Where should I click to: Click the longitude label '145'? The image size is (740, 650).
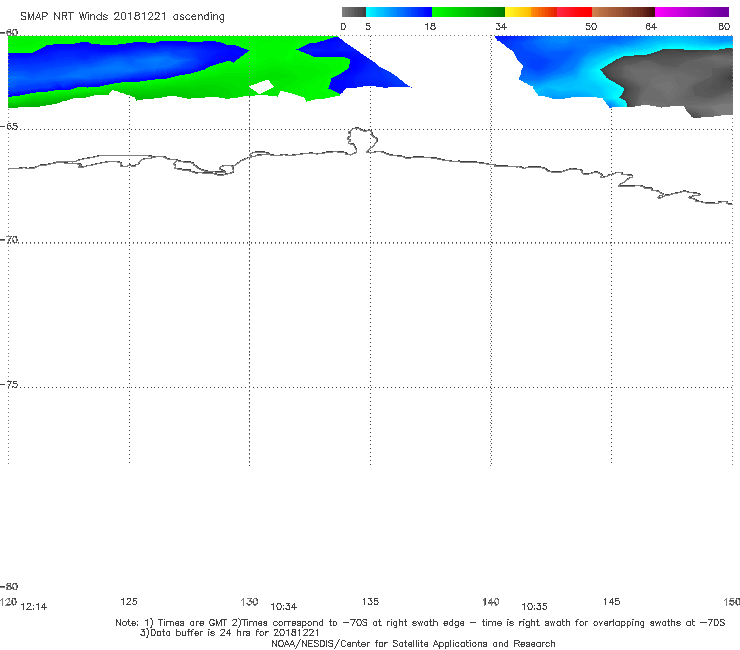(x=611, y=601)
